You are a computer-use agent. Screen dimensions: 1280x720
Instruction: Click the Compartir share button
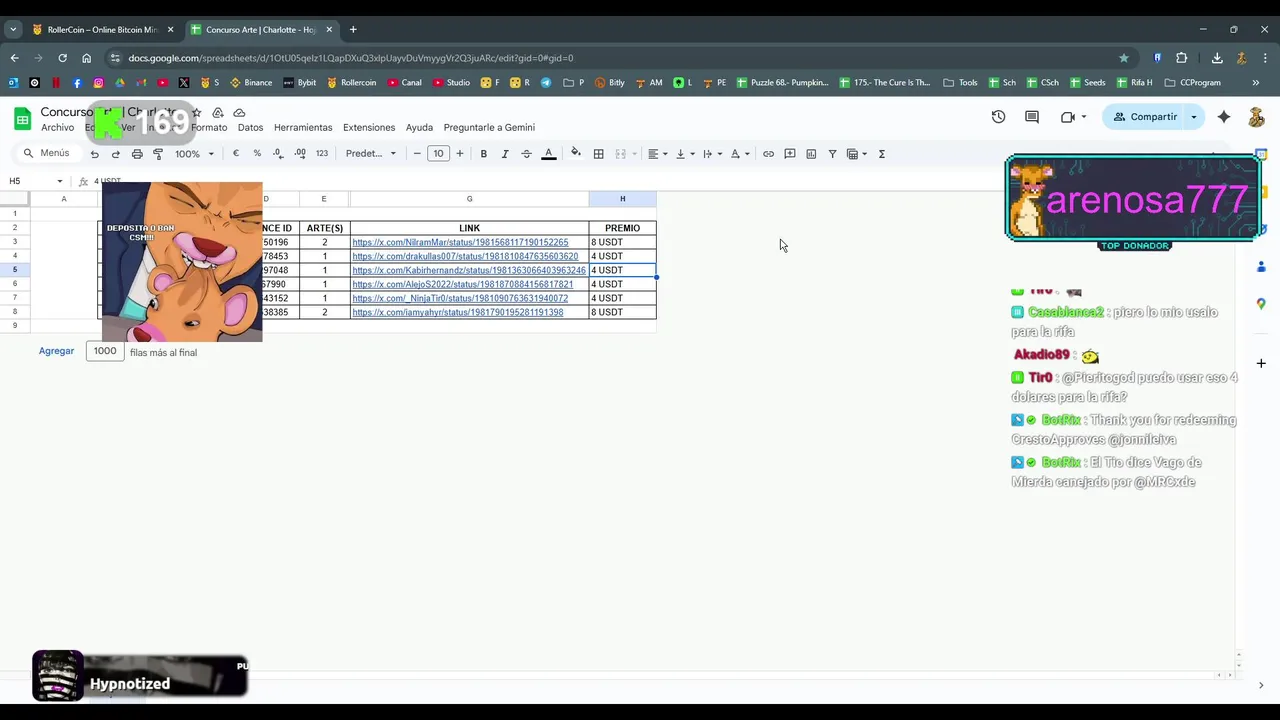click(1145, 117)
